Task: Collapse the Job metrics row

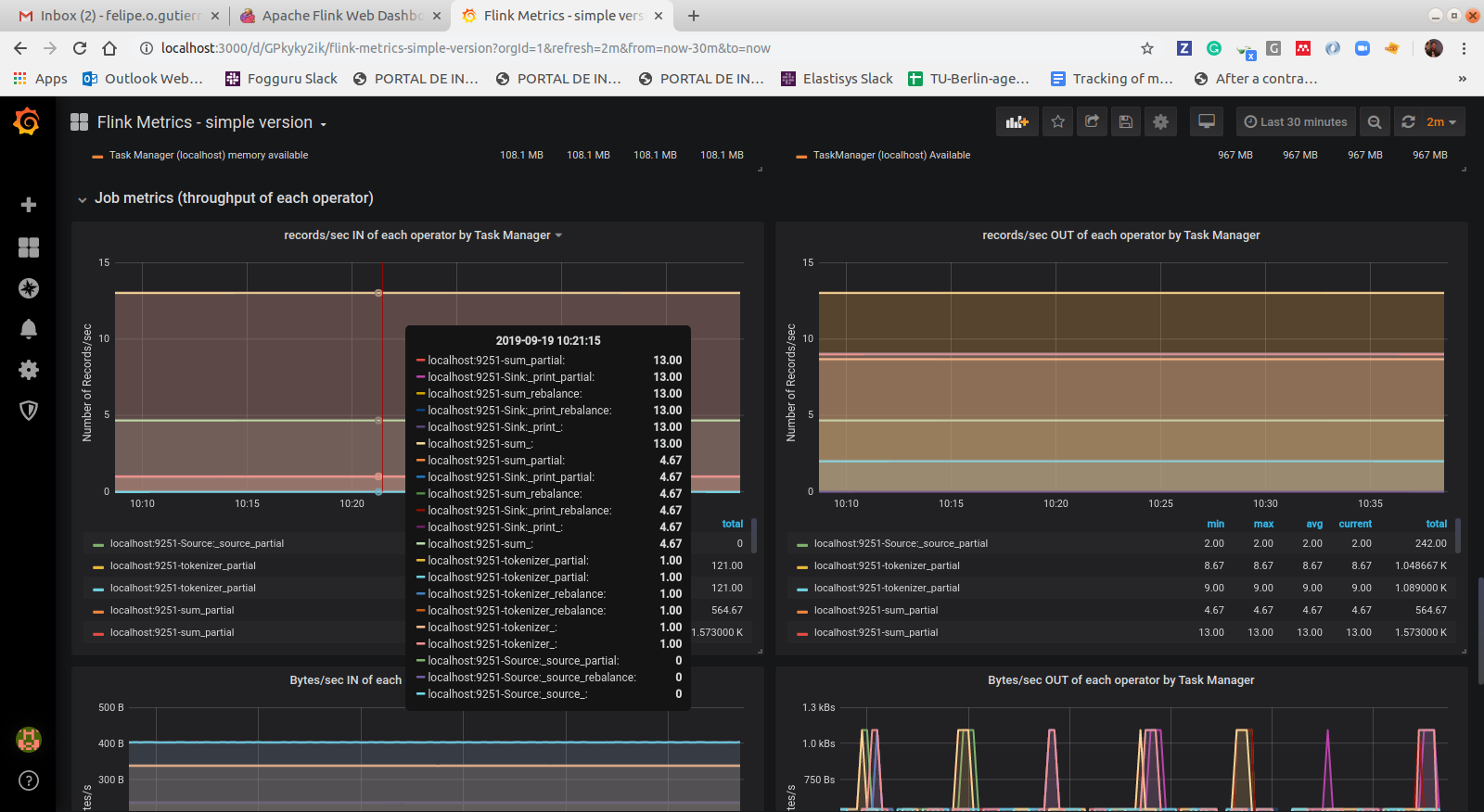Action: (233, 198)
